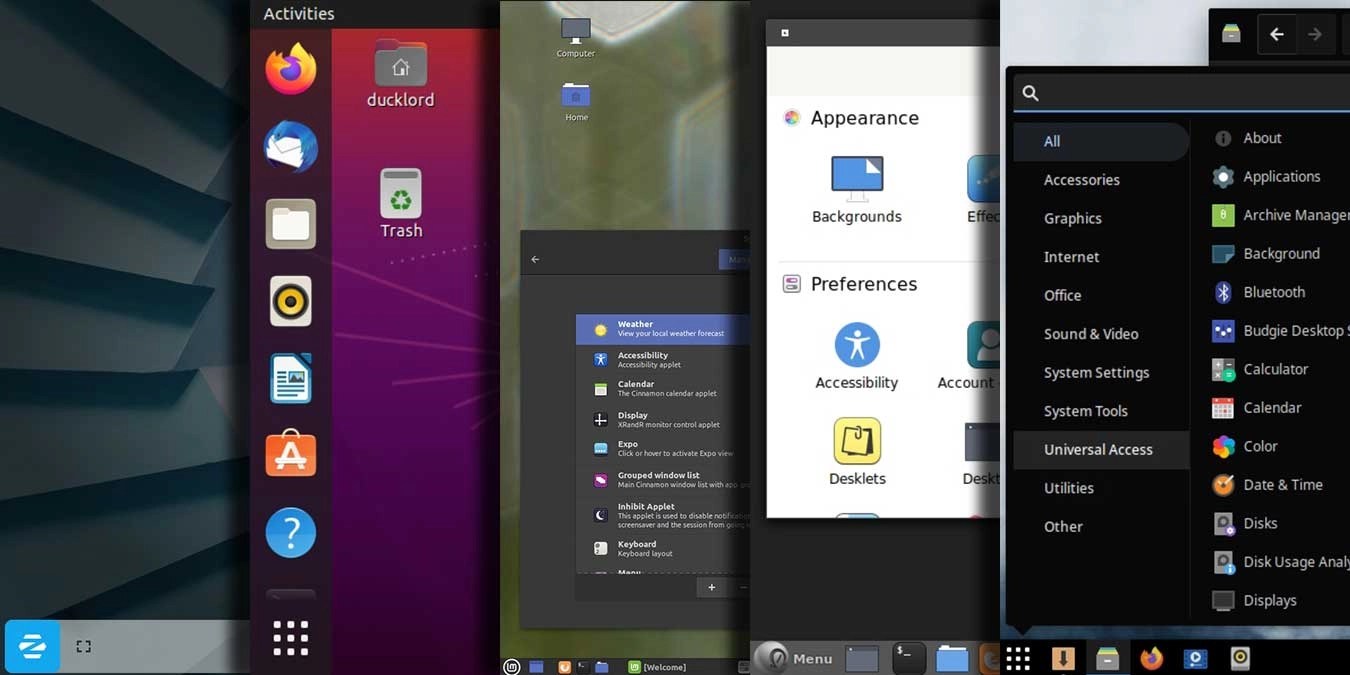Select the Sound & Video category

coord(1101,334)
